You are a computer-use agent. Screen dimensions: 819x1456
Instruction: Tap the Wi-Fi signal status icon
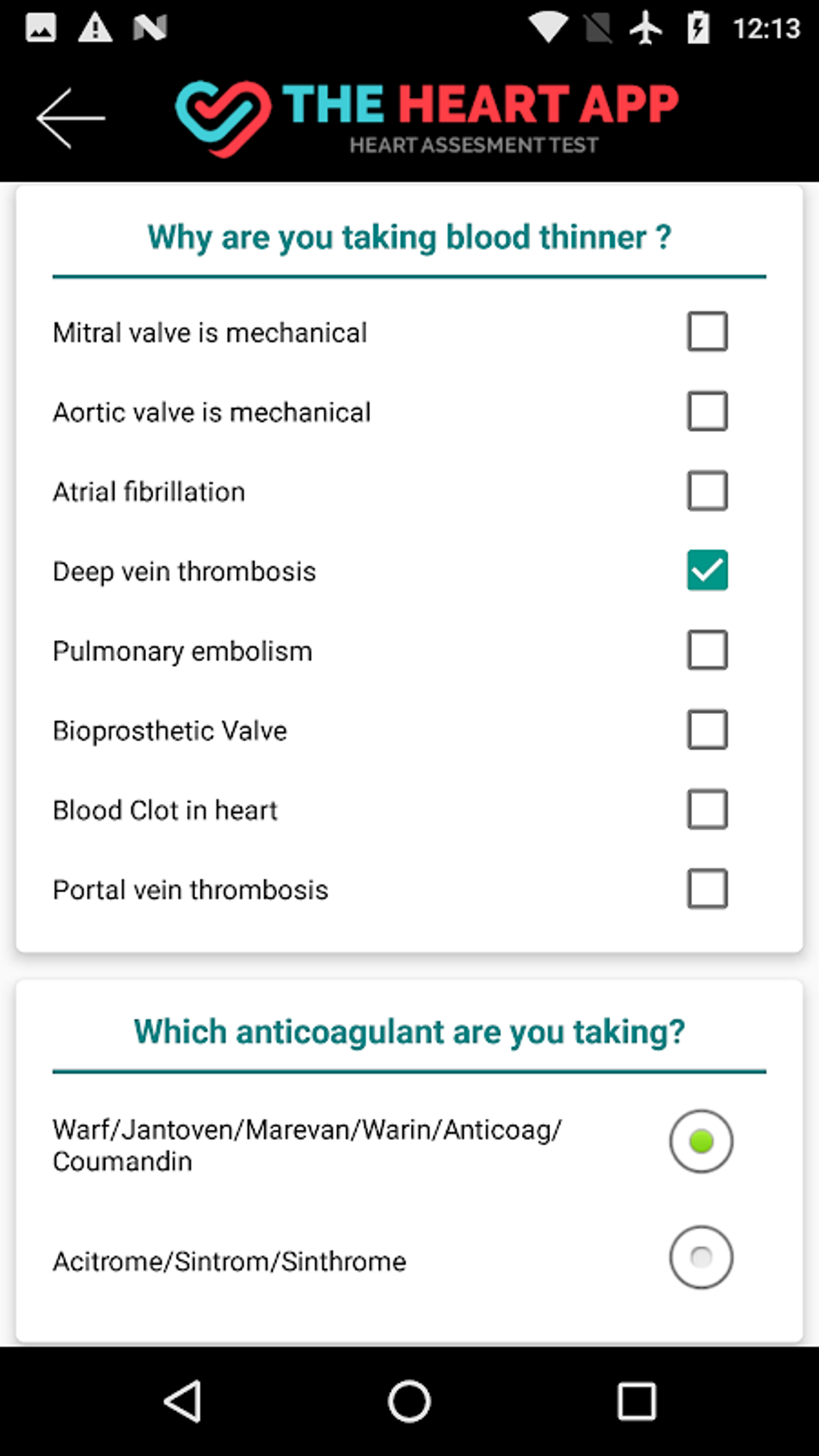(548, 28)
